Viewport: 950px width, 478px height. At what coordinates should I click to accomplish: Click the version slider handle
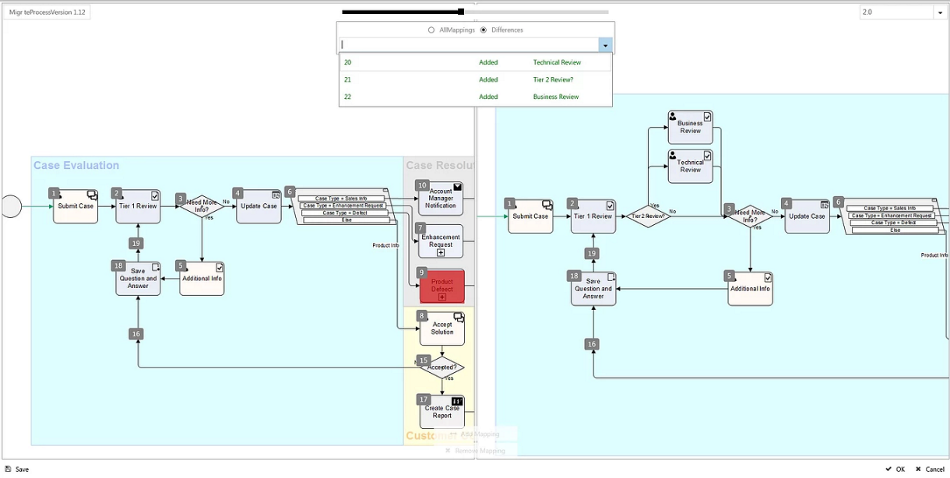pyautogui.click(x=461, y=12)
